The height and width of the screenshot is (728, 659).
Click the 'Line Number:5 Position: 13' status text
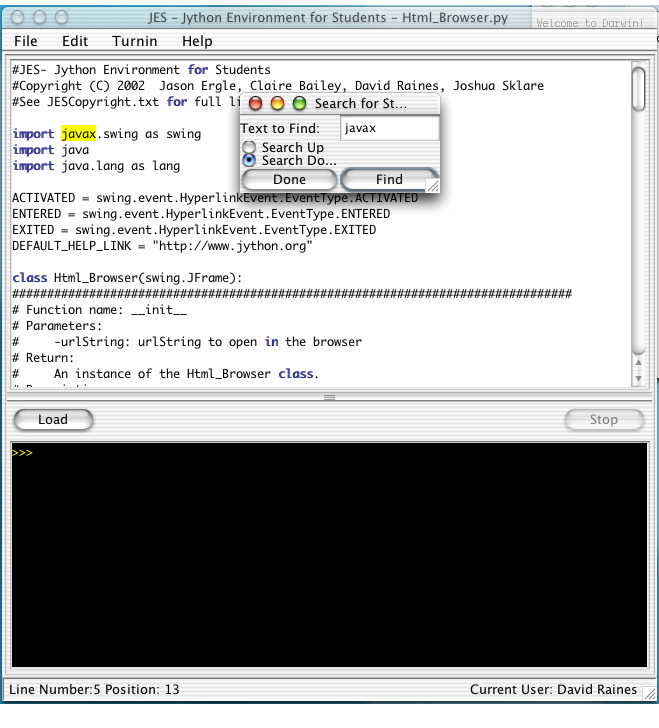pos(94,689)
